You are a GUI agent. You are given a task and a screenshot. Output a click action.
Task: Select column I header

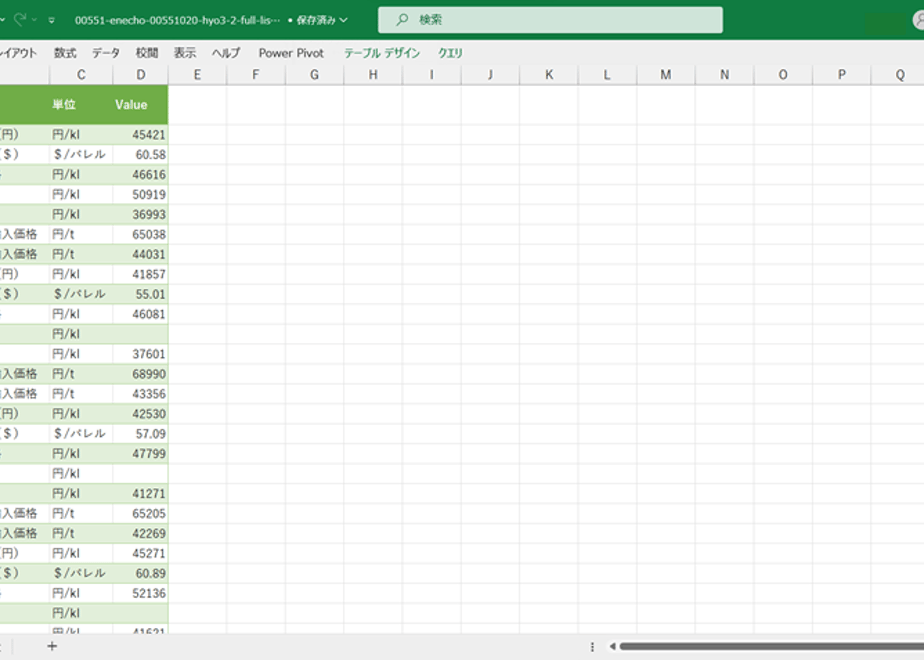(432, 75)
